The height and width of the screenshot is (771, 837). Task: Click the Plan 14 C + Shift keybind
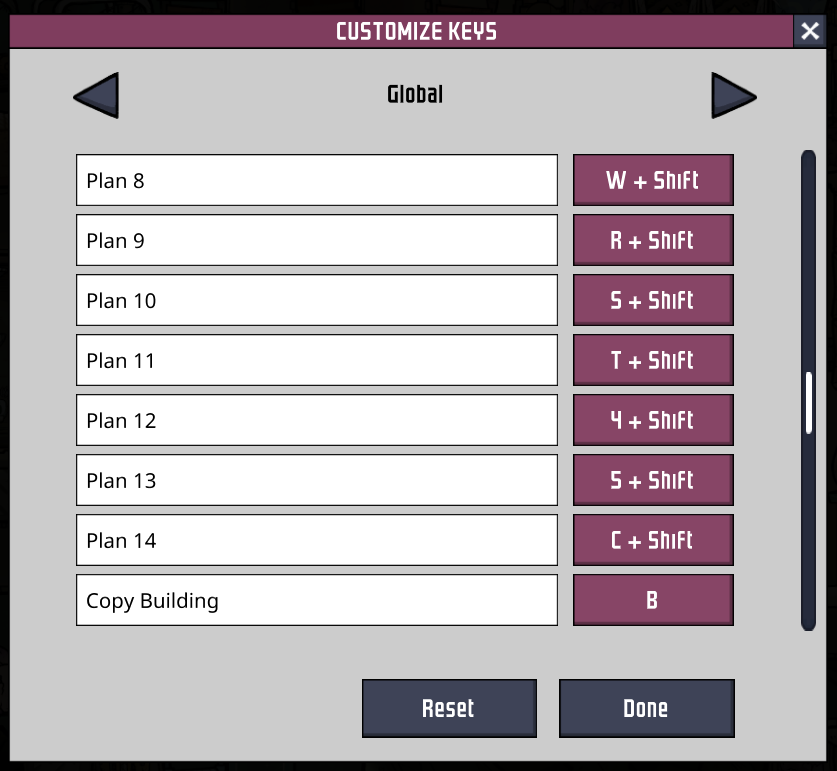pos(653,540)
